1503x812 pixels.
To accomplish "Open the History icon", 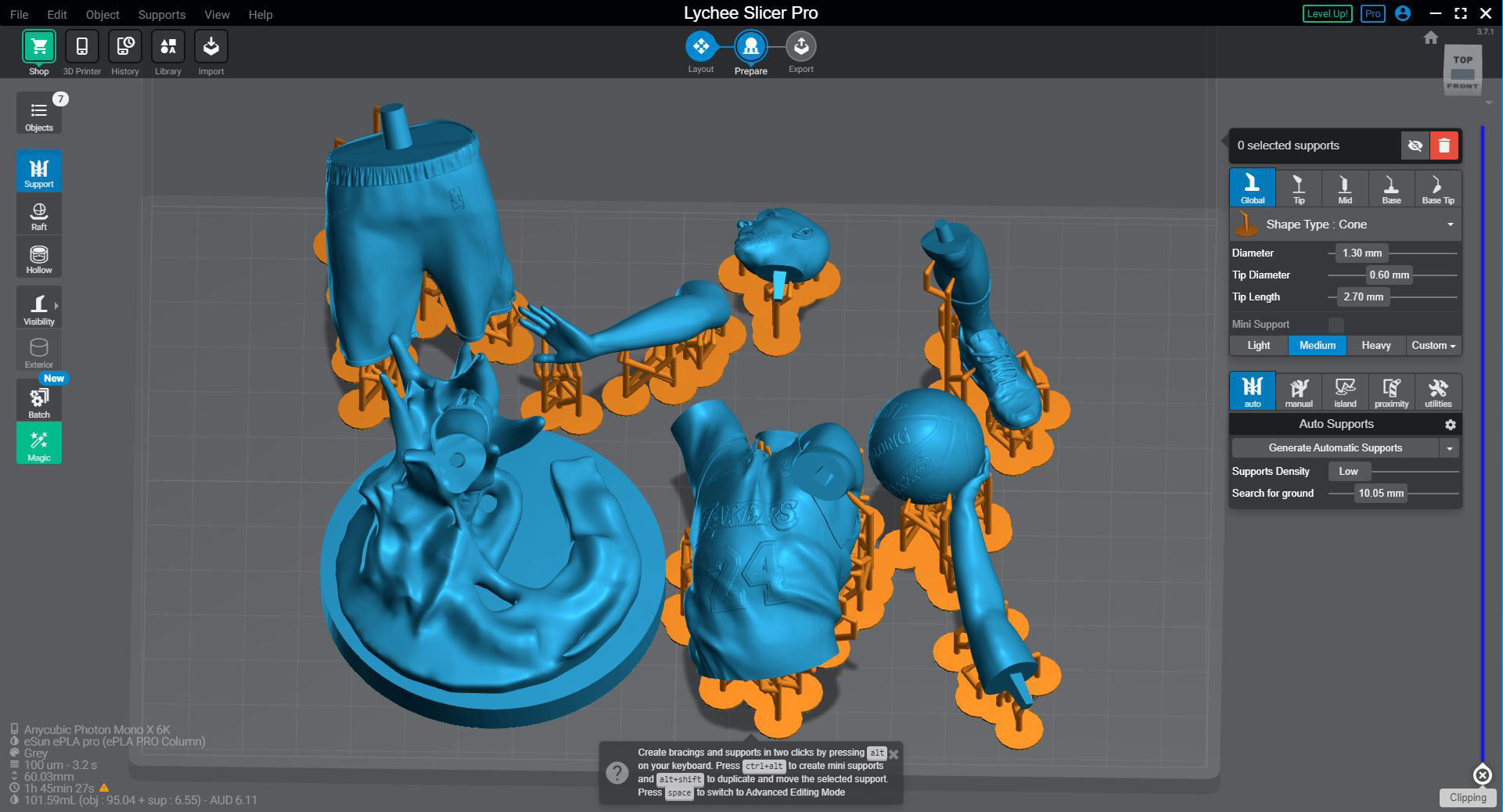I will coord(124,47).
